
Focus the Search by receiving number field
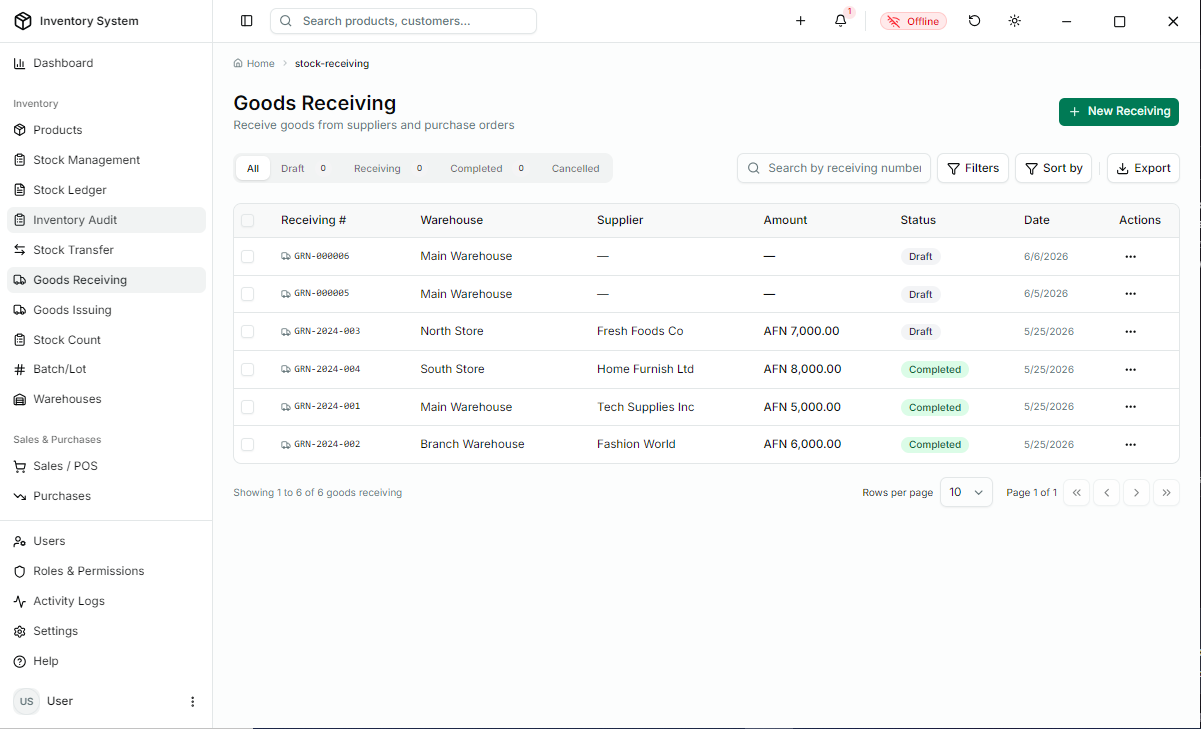click(x=834, y=168)
